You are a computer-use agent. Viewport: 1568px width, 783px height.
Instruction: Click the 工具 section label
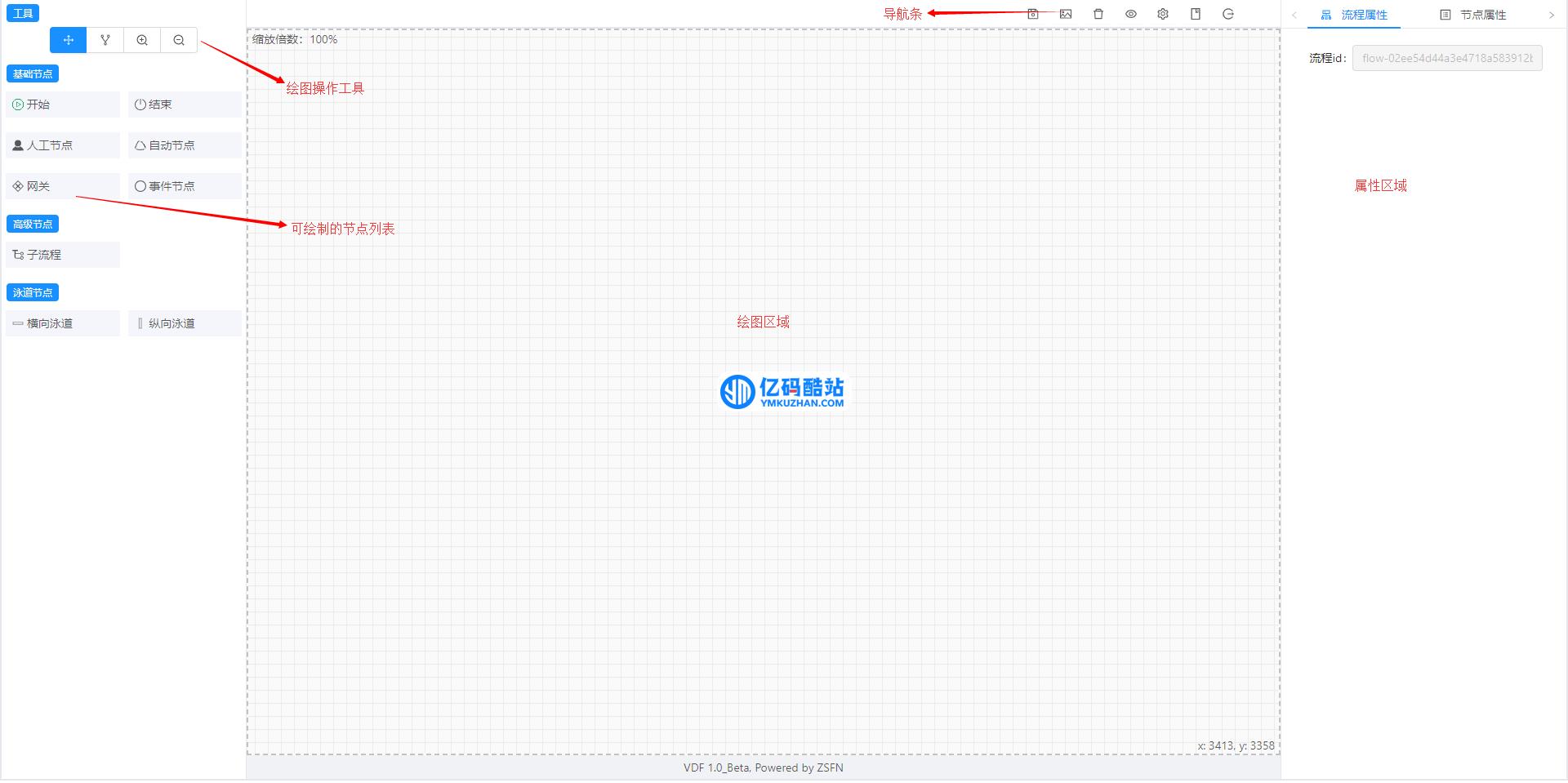(23, 13)
